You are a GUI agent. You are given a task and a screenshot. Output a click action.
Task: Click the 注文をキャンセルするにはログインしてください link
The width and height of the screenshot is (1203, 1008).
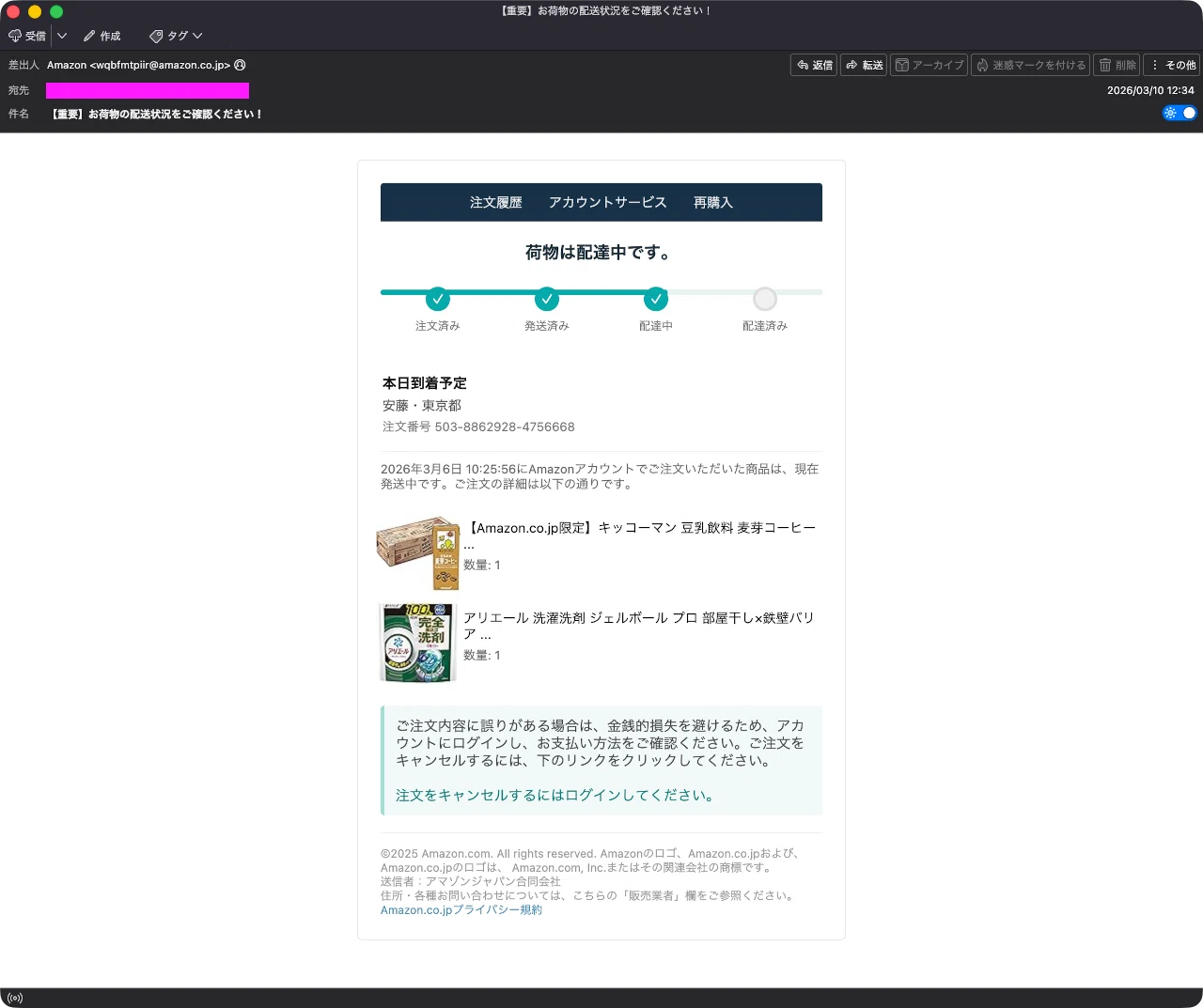(556, 795)
